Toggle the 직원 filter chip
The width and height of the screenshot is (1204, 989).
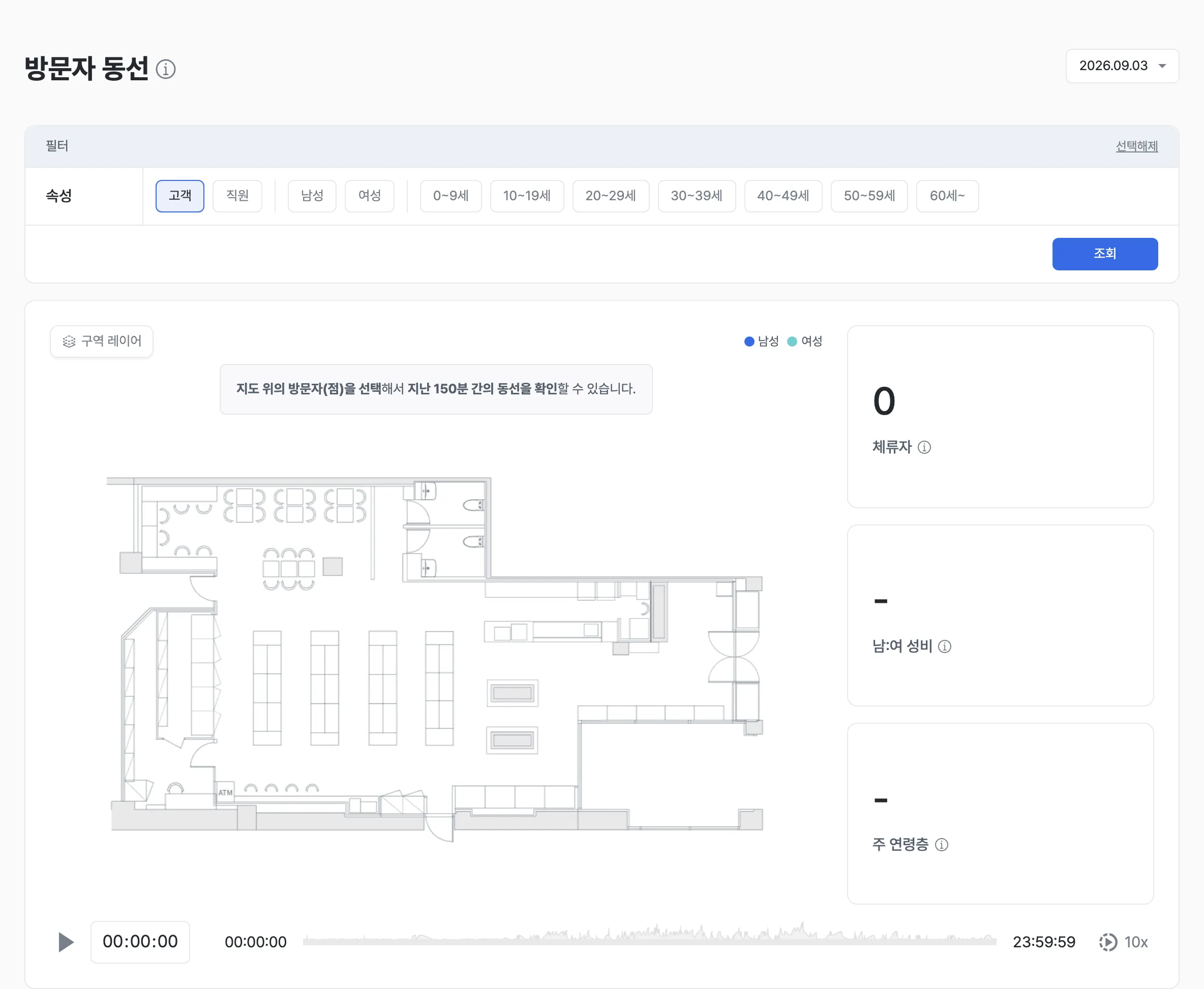(x=237, y=196)
